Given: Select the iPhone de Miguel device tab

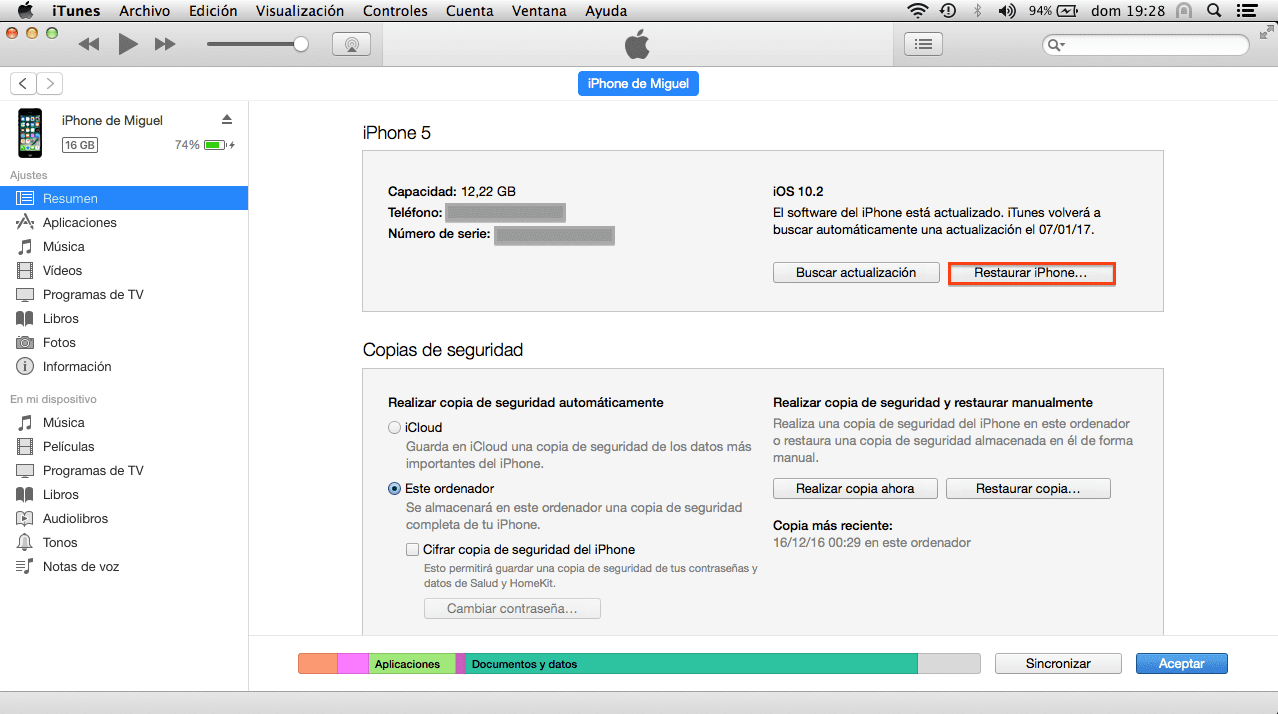Looking at the screenshot, I should [638, 84].
